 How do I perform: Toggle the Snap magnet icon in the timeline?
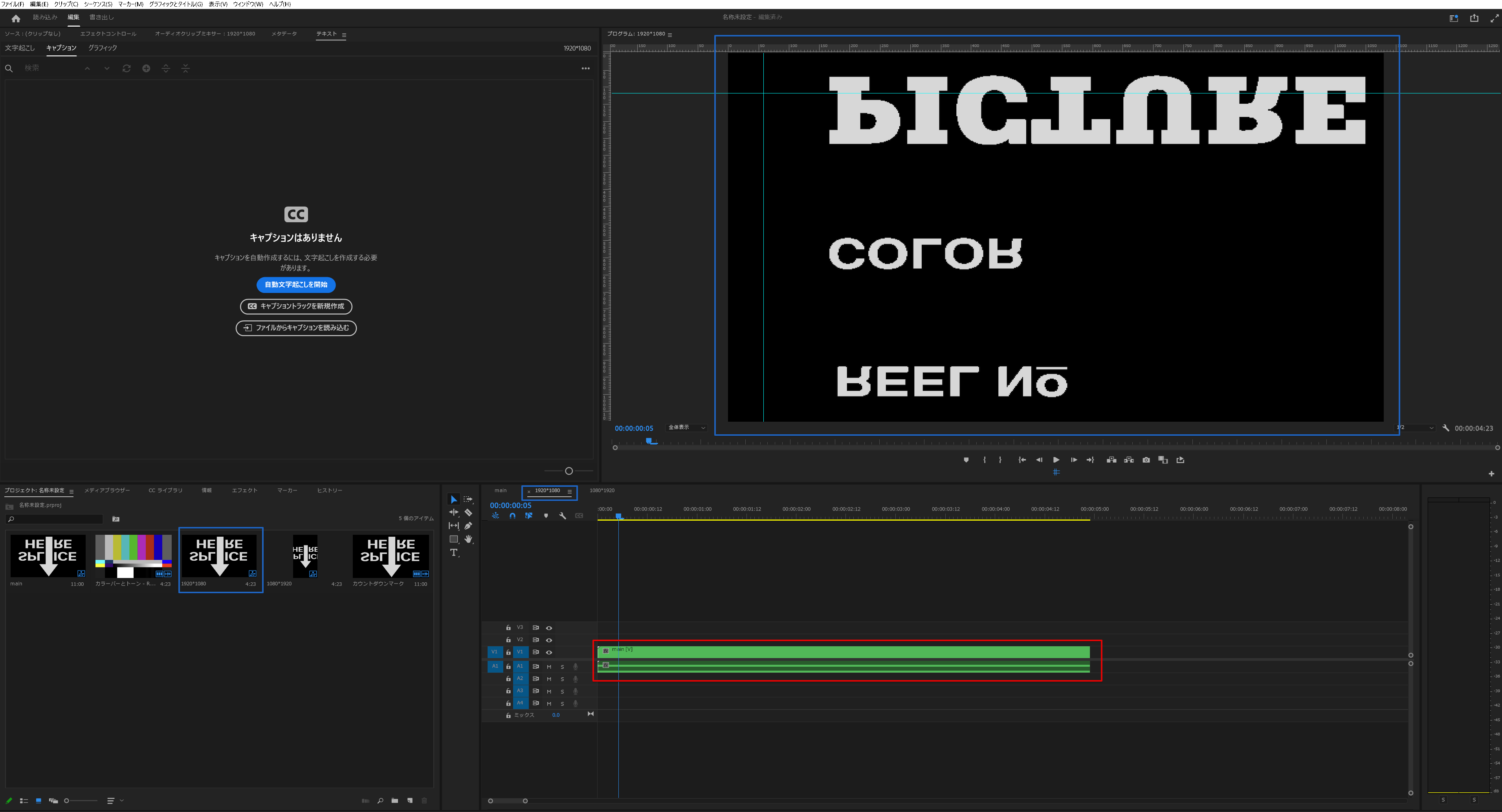[512, 516]
